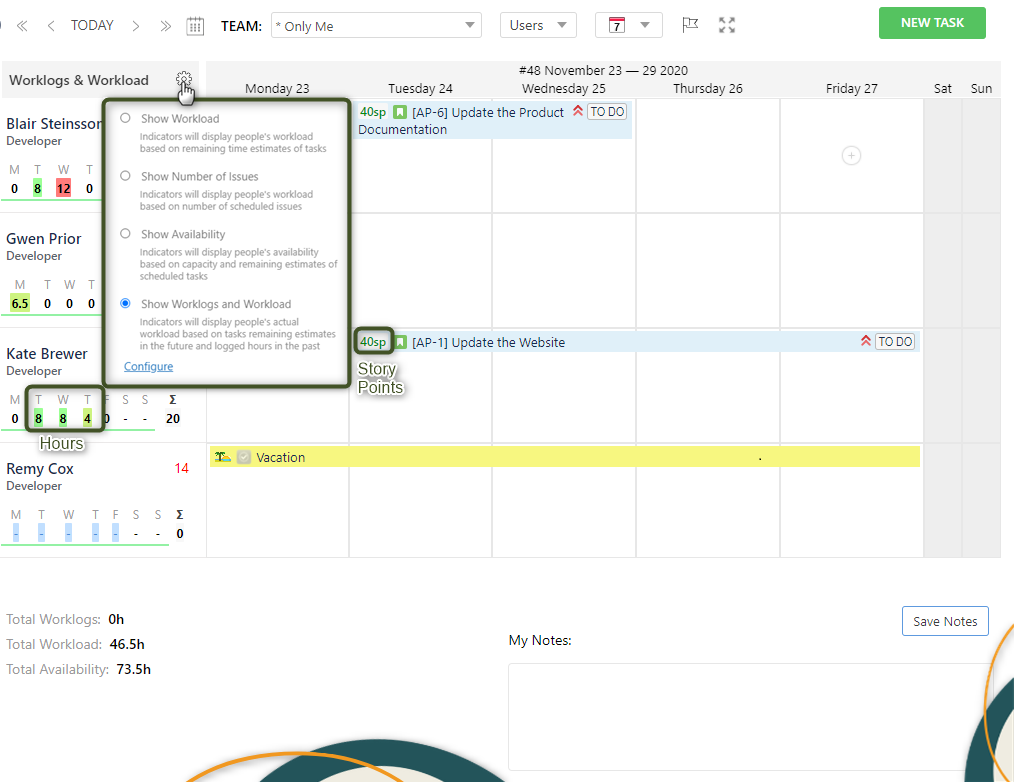
Task: Click the Vacation checkbox icon
Action: click(244, 457)
